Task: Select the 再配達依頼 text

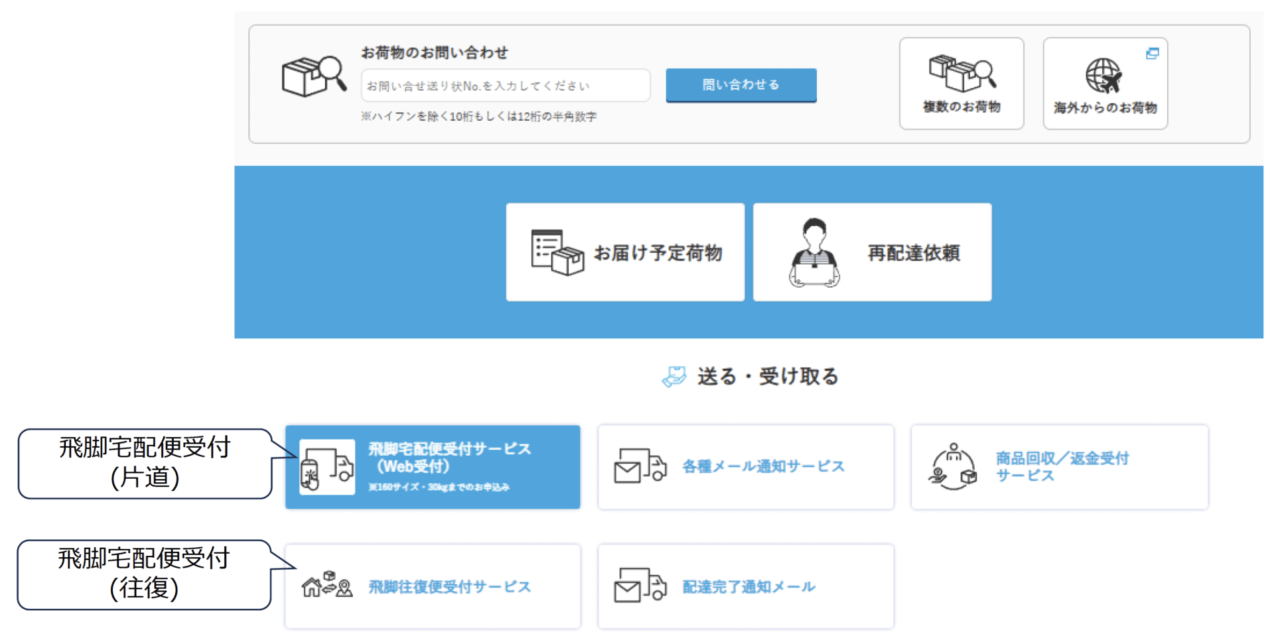Action: click(x=913, y=254)
